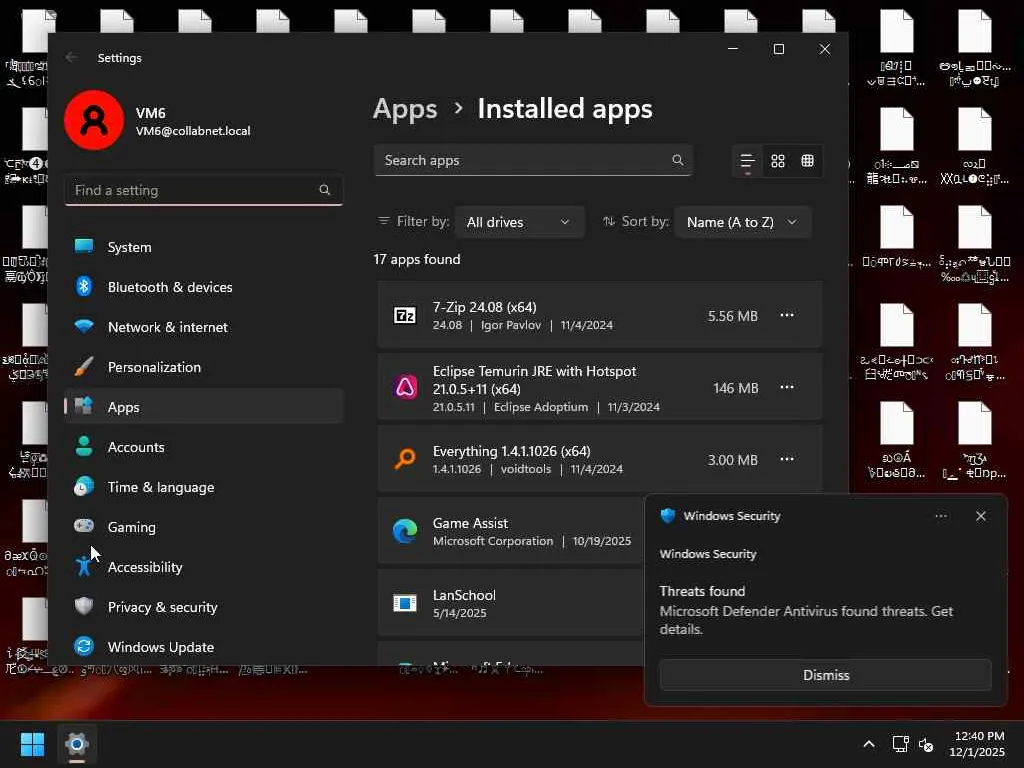This screenshot has height=768, width=1024.
Task: Click the Bluetooth icon in sidebar
Action: (84, 286)
